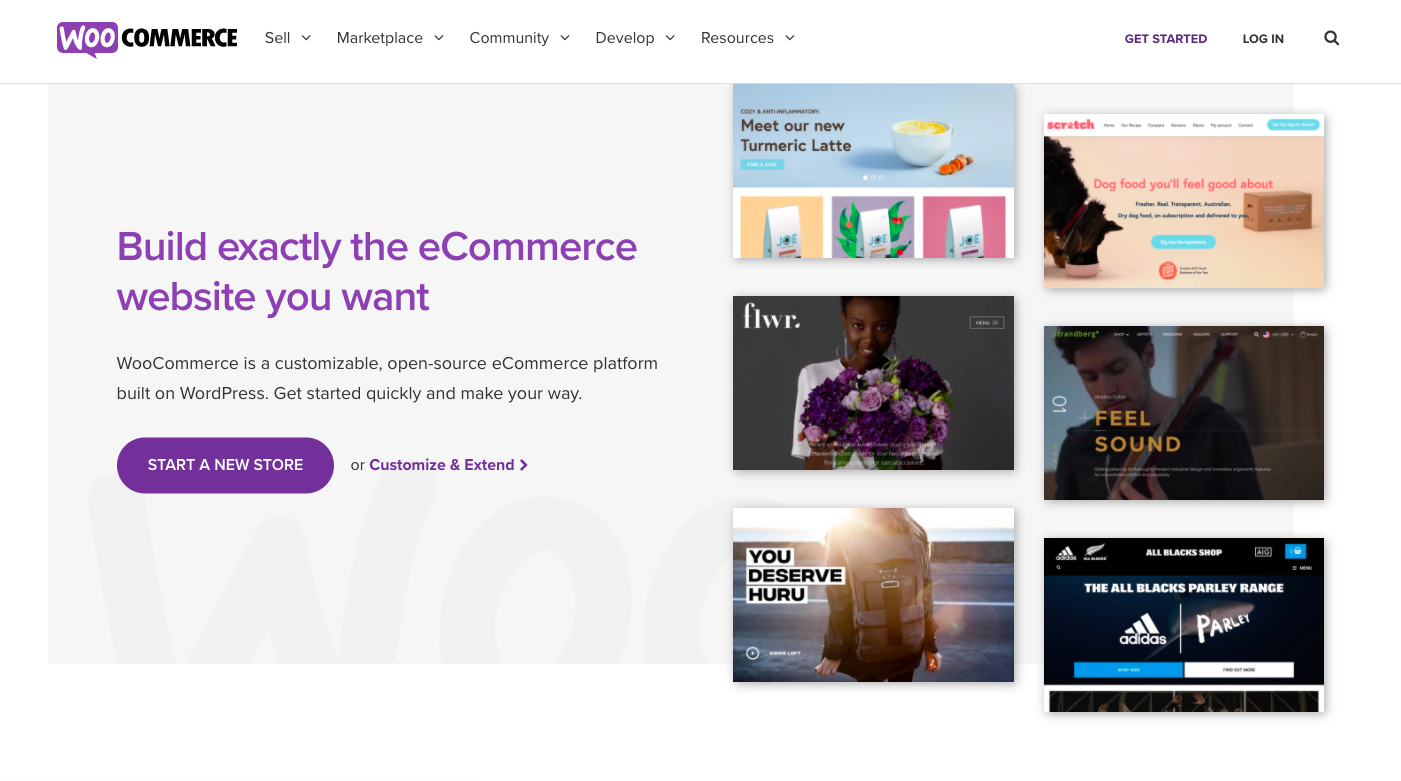
Task: Open the search magnifier icon
Action: tap(1331, 38)
